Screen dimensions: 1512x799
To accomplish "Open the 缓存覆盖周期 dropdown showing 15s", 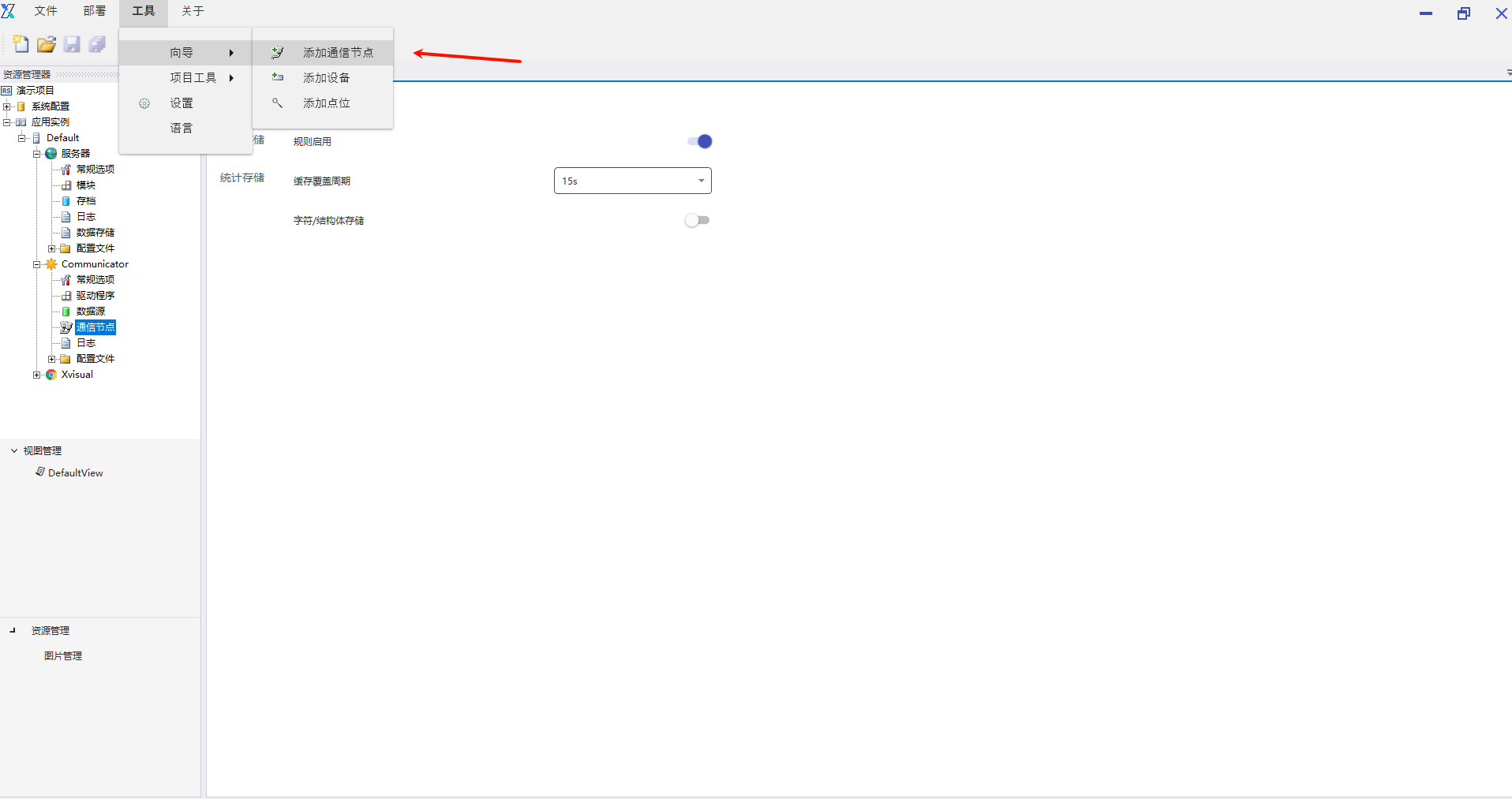I will (x=633, y=181).
